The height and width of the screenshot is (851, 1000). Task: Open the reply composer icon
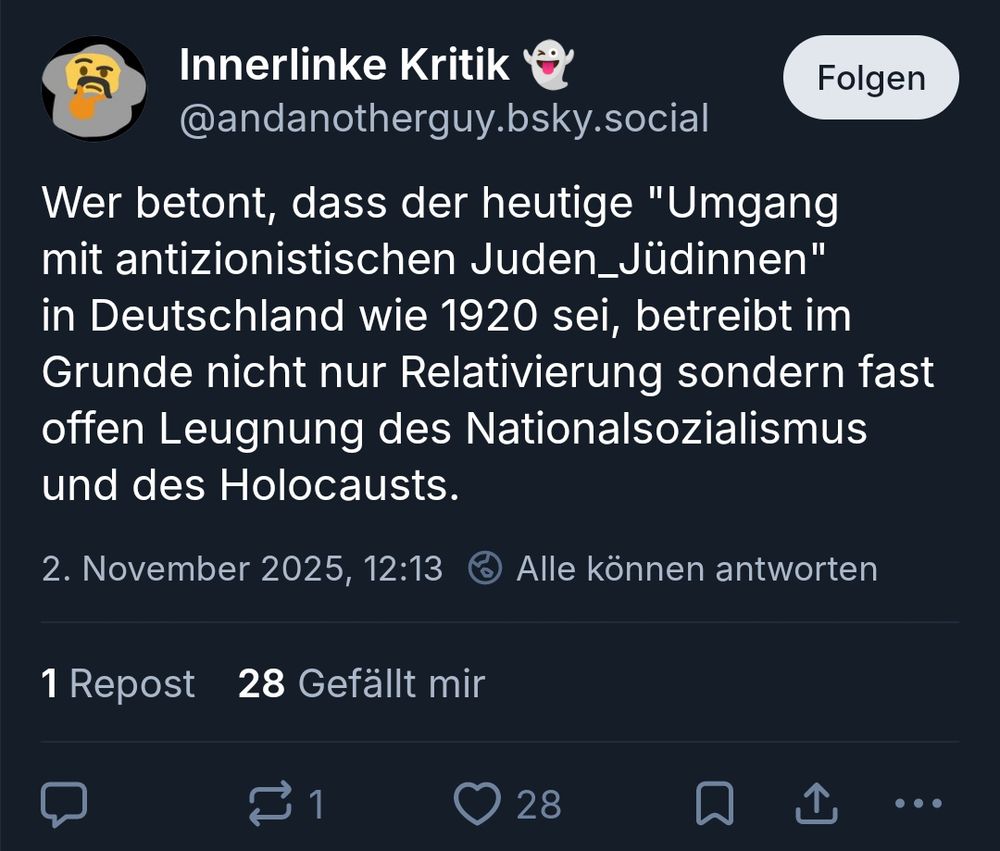click(x=64, y=801)
